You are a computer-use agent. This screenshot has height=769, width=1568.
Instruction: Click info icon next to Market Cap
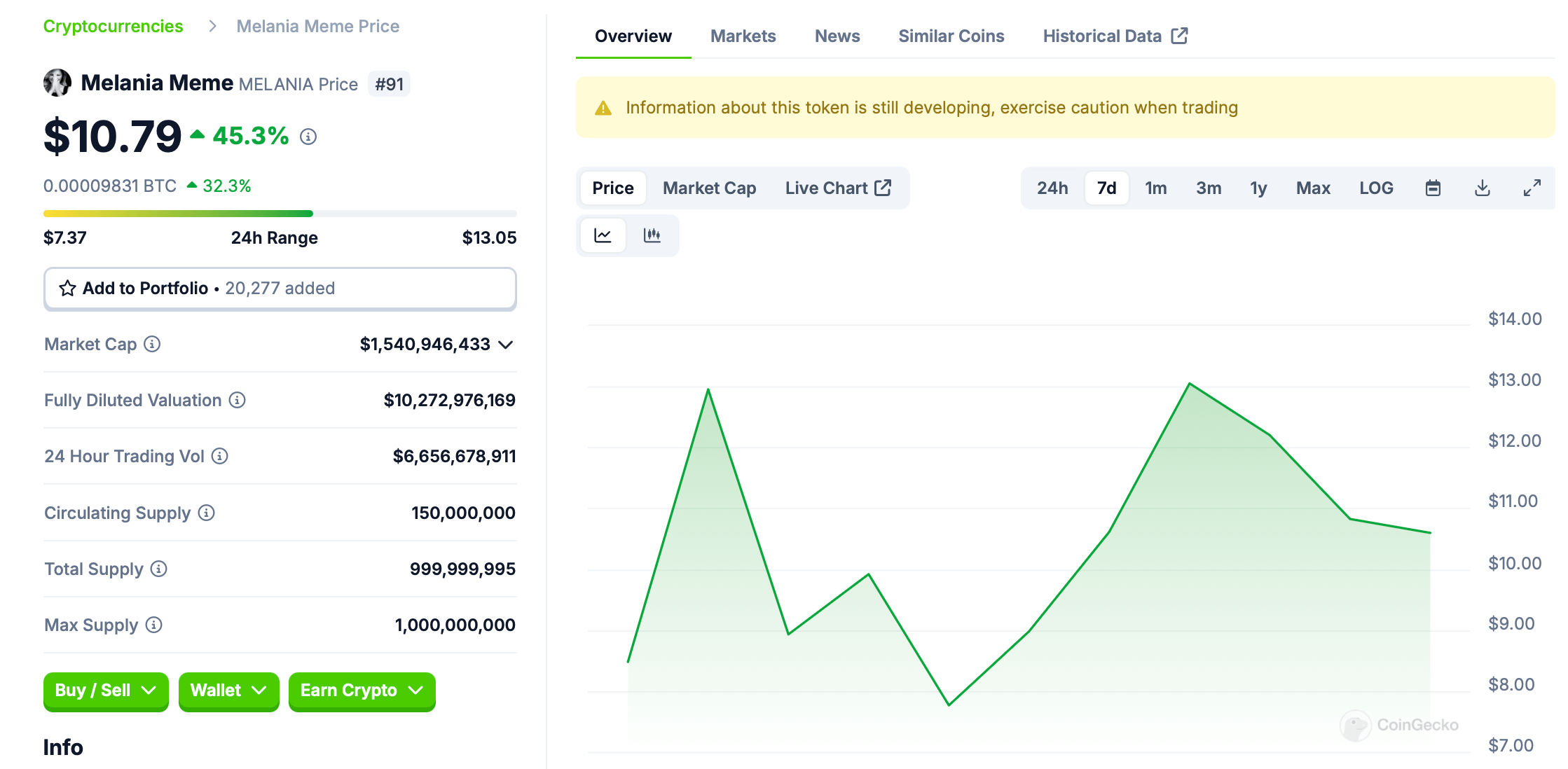[152, 344]
